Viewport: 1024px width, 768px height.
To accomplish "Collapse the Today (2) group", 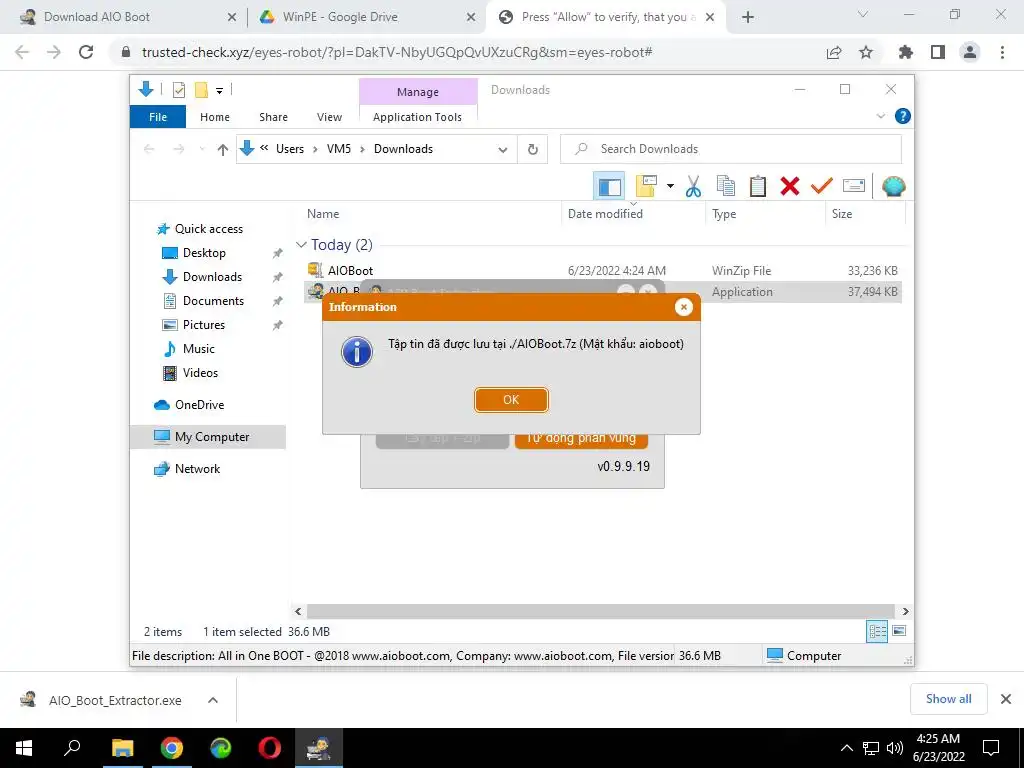I will pos(301,245).
